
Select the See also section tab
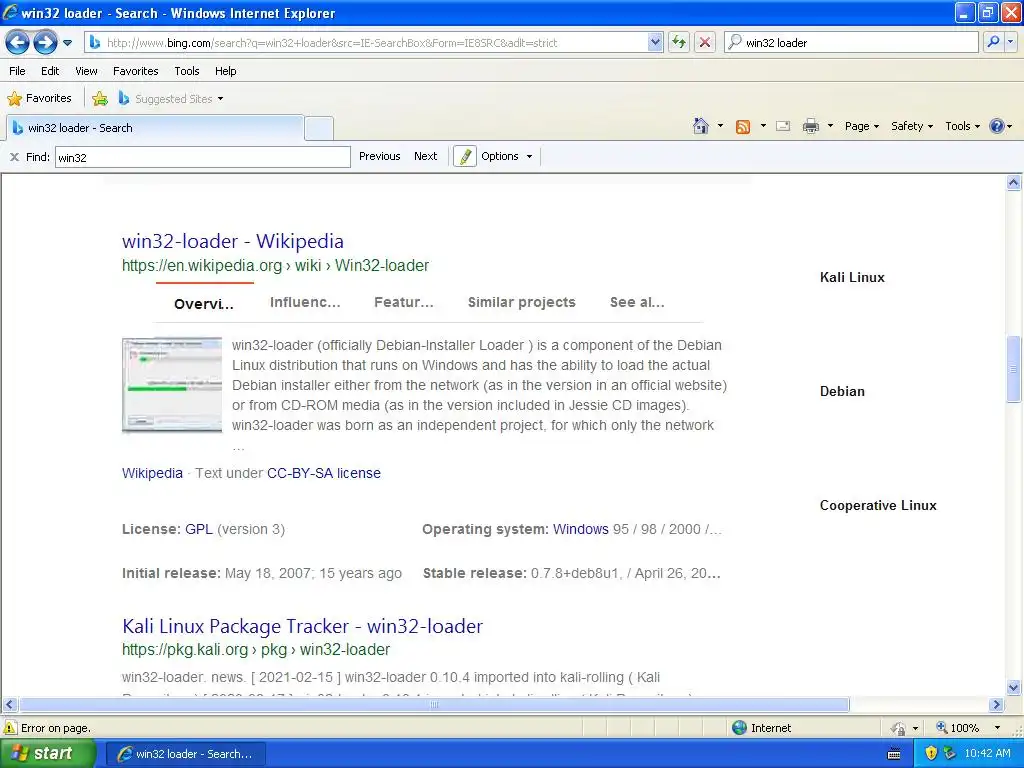[637, 302]
